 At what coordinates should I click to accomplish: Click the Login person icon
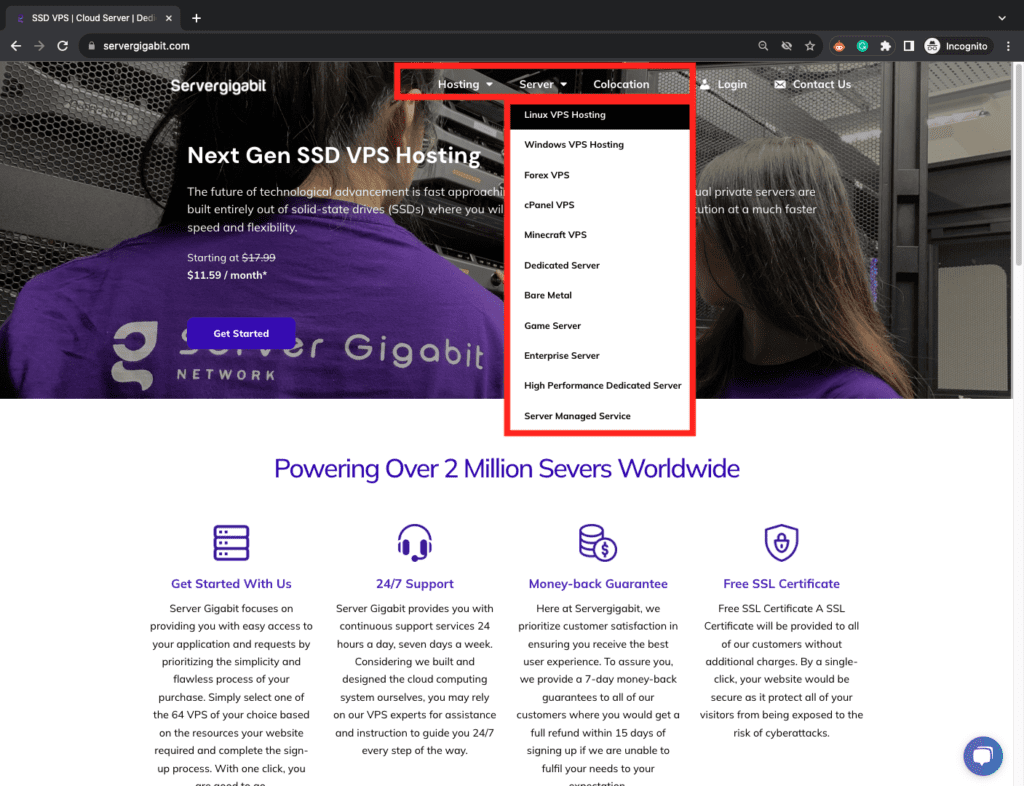click(x=705, y=84)
